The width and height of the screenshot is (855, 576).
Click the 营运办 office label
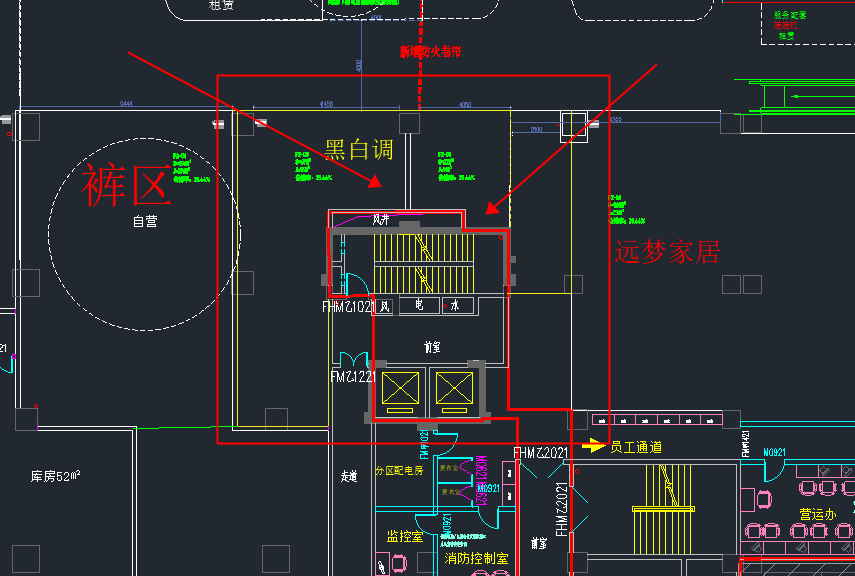(x=819, y=514)
